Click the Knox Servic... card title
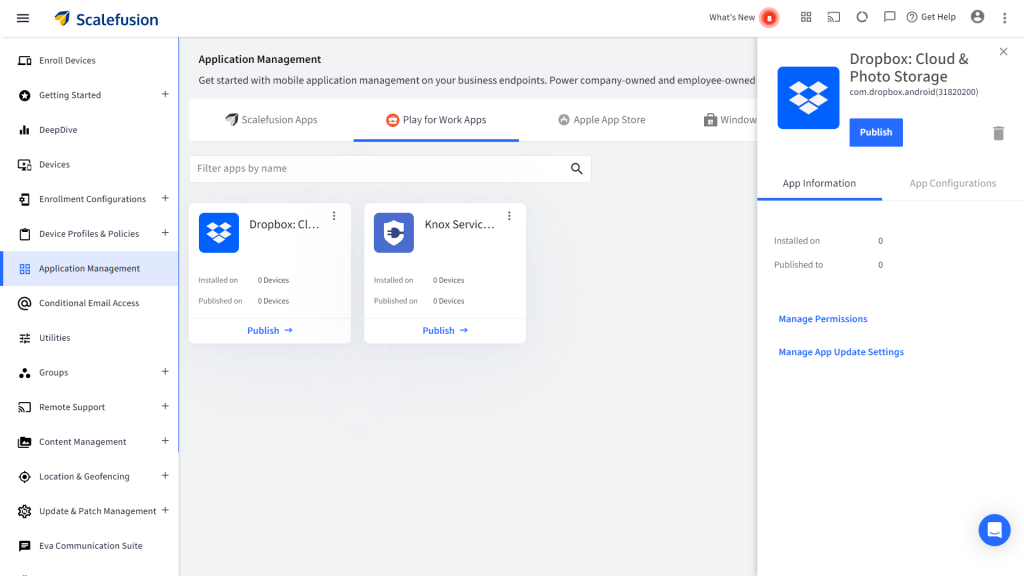 (x=460, y=224)
